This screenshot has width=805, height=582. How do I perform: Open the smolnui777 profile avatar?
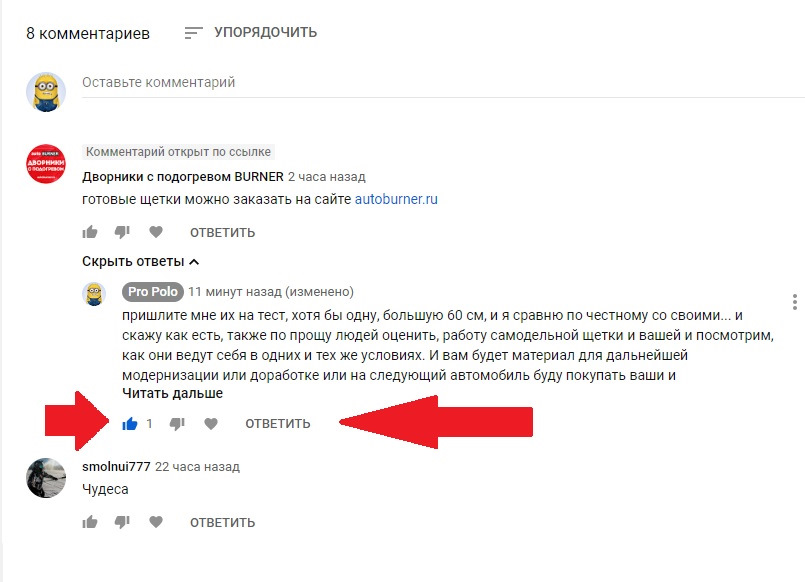[x=46, y=478]
